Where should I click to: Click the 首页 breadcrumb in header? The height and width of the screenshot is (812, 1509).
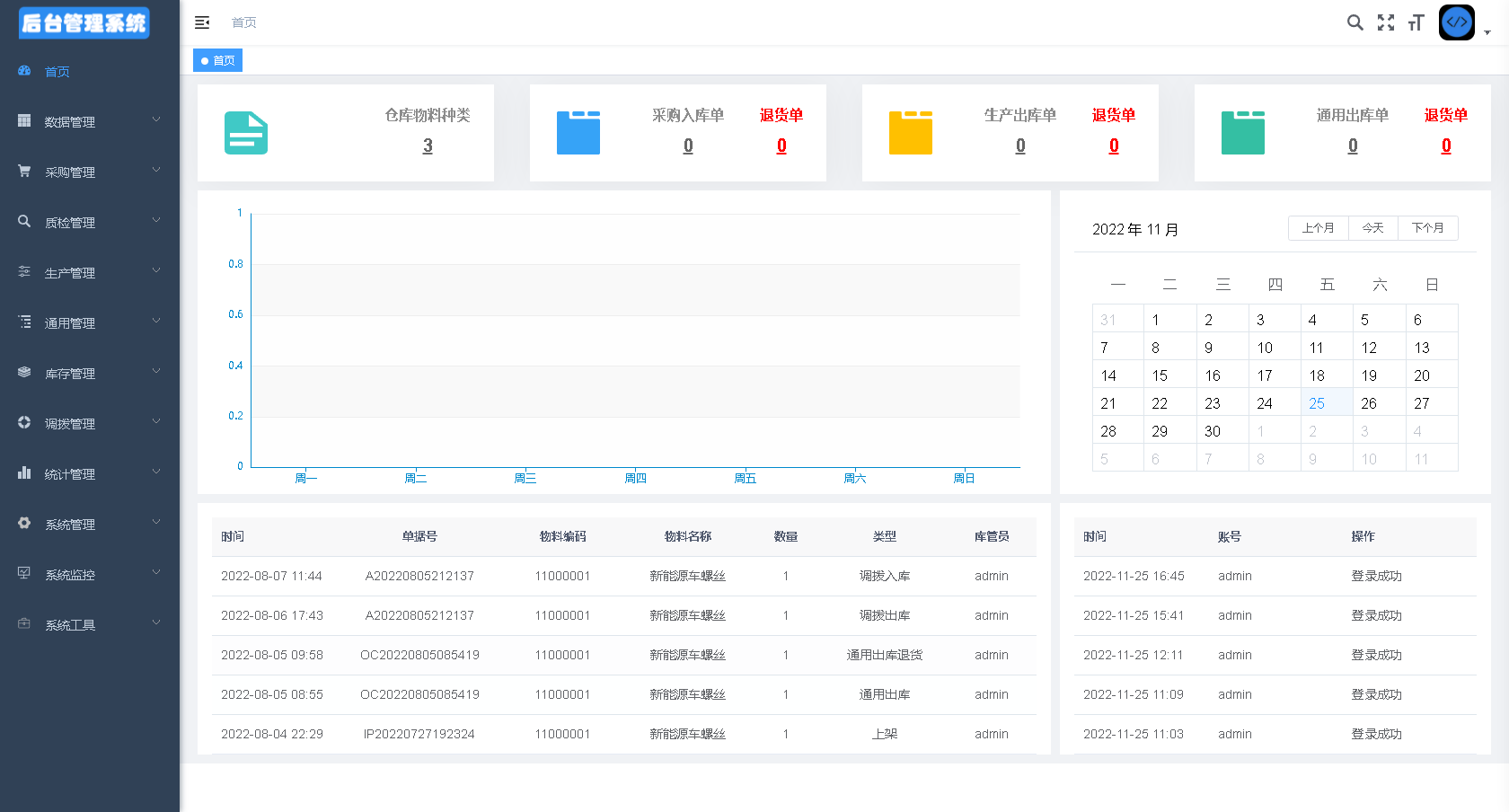coord(244,22)
